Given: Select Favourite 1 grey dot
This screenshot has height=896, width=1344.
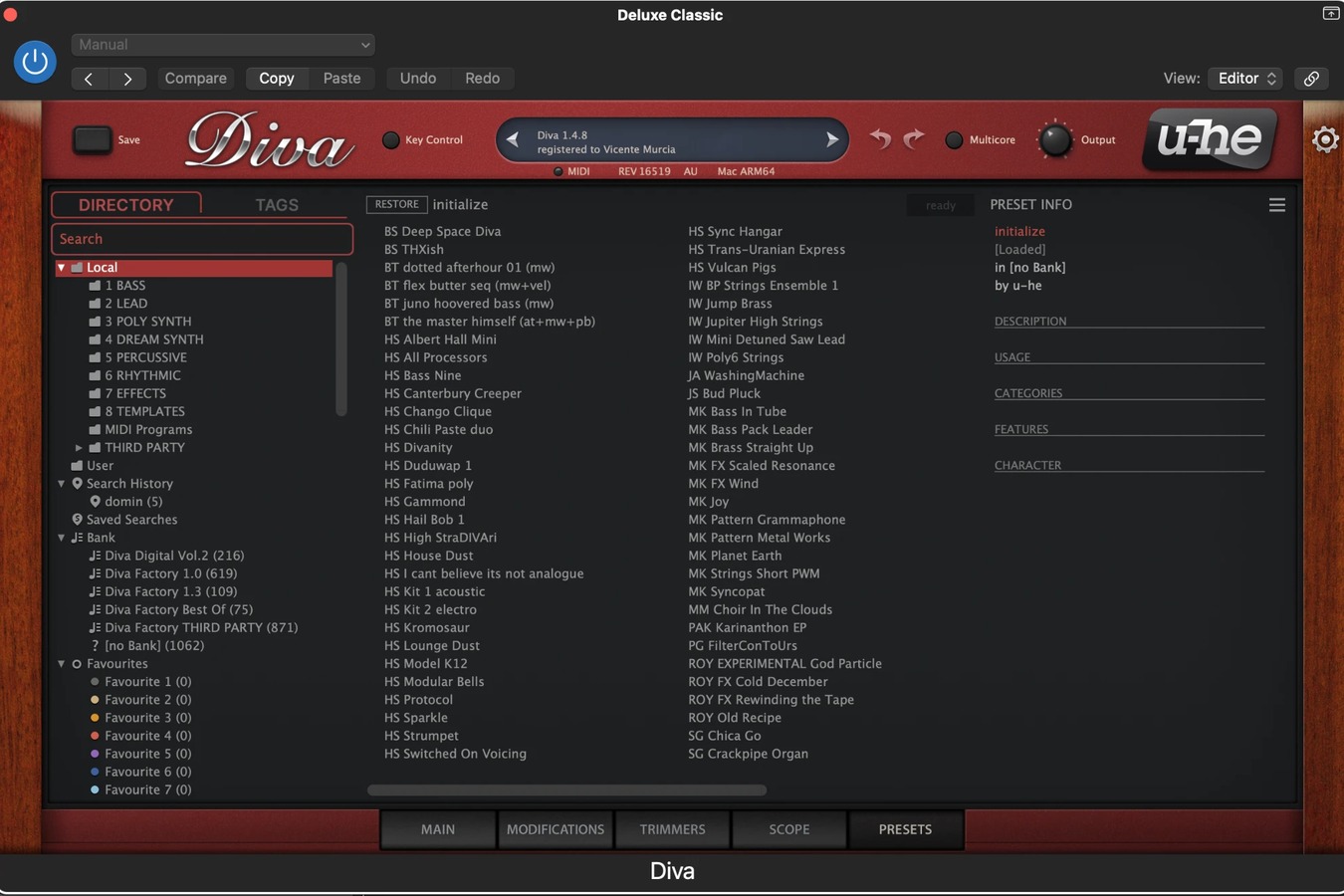Looking at the screenshot, I should coord(95,682).
